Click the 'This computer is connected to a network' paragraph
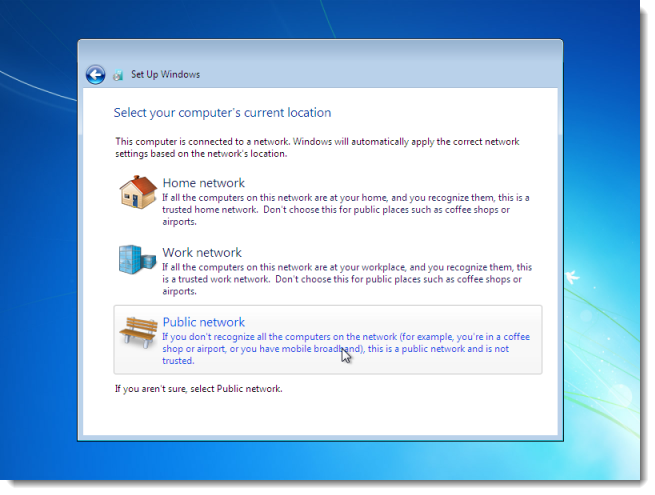This screenshot has height=495, width=655. click(x=317, y=147)
